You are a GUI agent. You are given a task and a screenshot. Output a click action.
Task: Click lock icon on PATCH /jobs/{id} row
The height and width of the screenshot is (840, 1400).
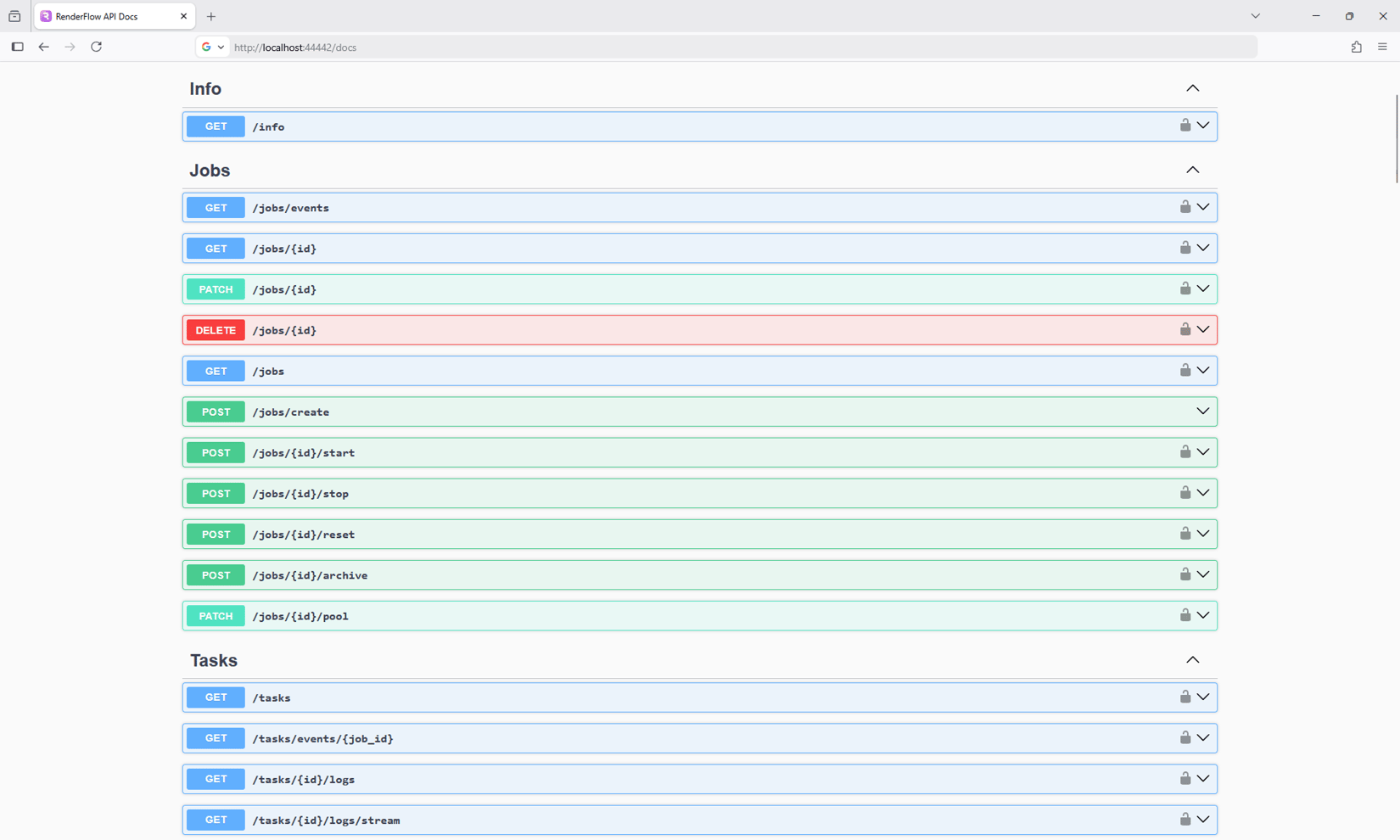click(1184, 288)
